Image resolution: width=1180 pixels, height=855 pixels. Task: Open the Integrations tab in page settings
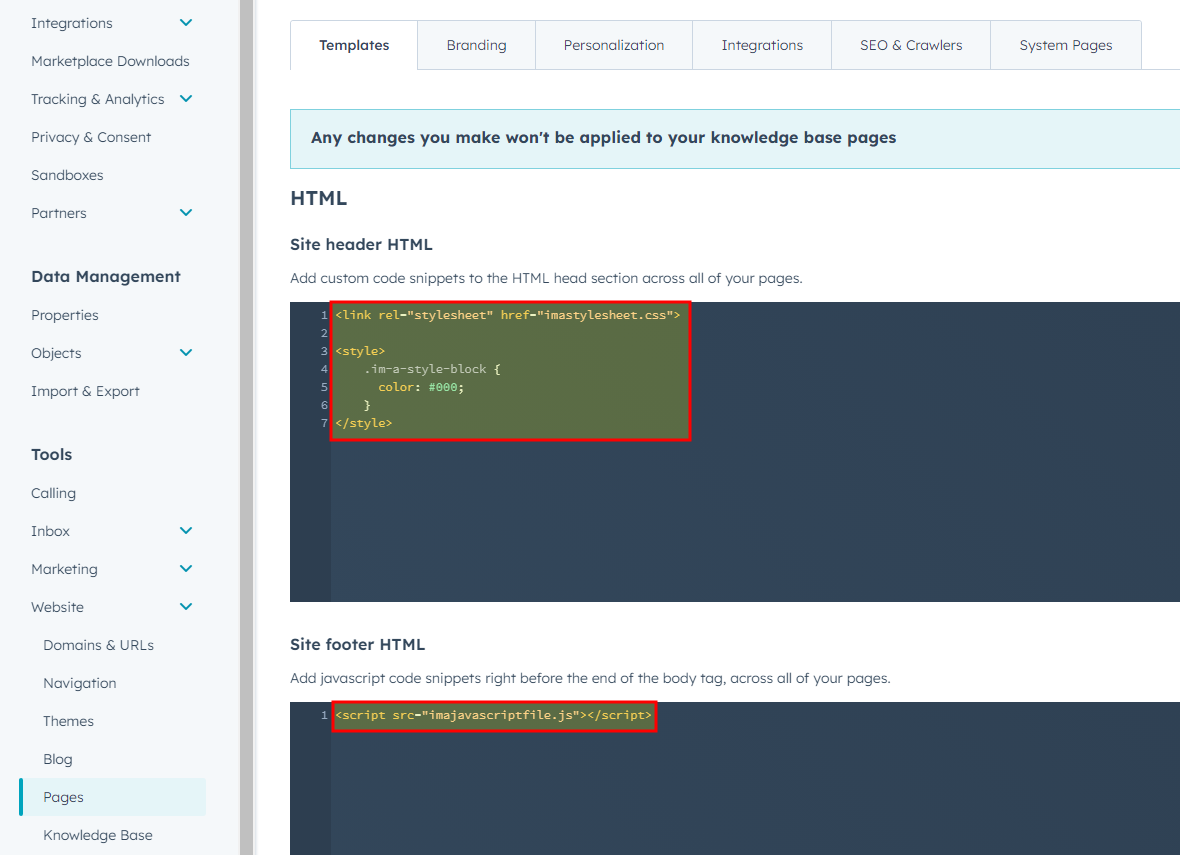(762, 45)
